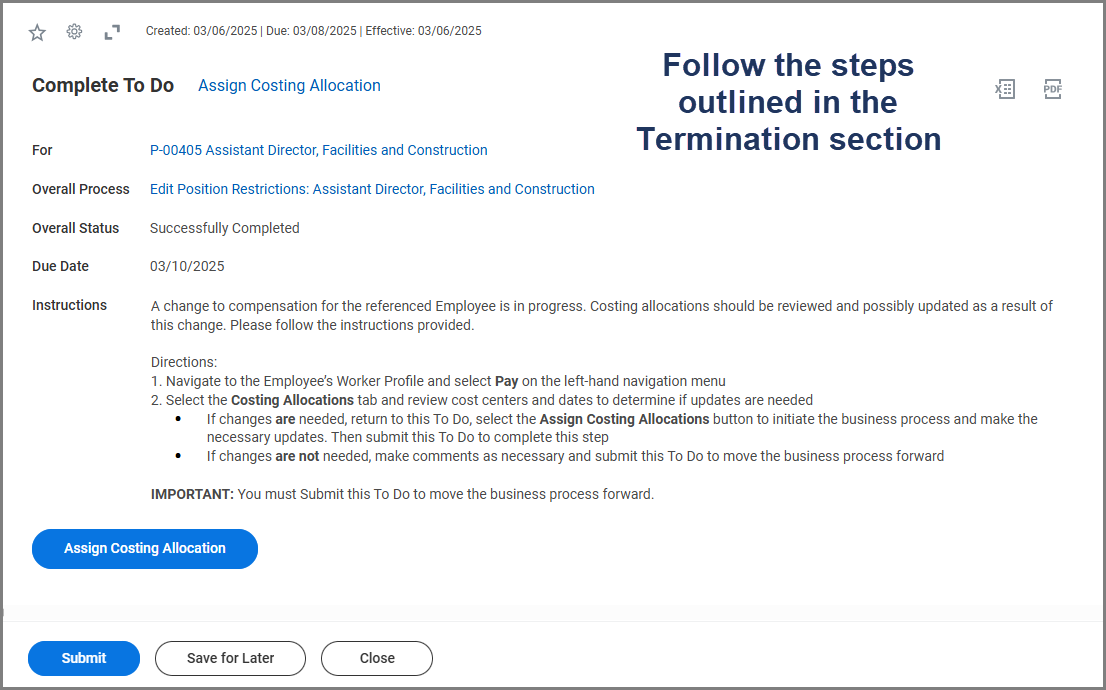This screenshot has width=1106, height=690.
Task: Open the Assign Costing Allocation header link
Action: pos(289,86)
